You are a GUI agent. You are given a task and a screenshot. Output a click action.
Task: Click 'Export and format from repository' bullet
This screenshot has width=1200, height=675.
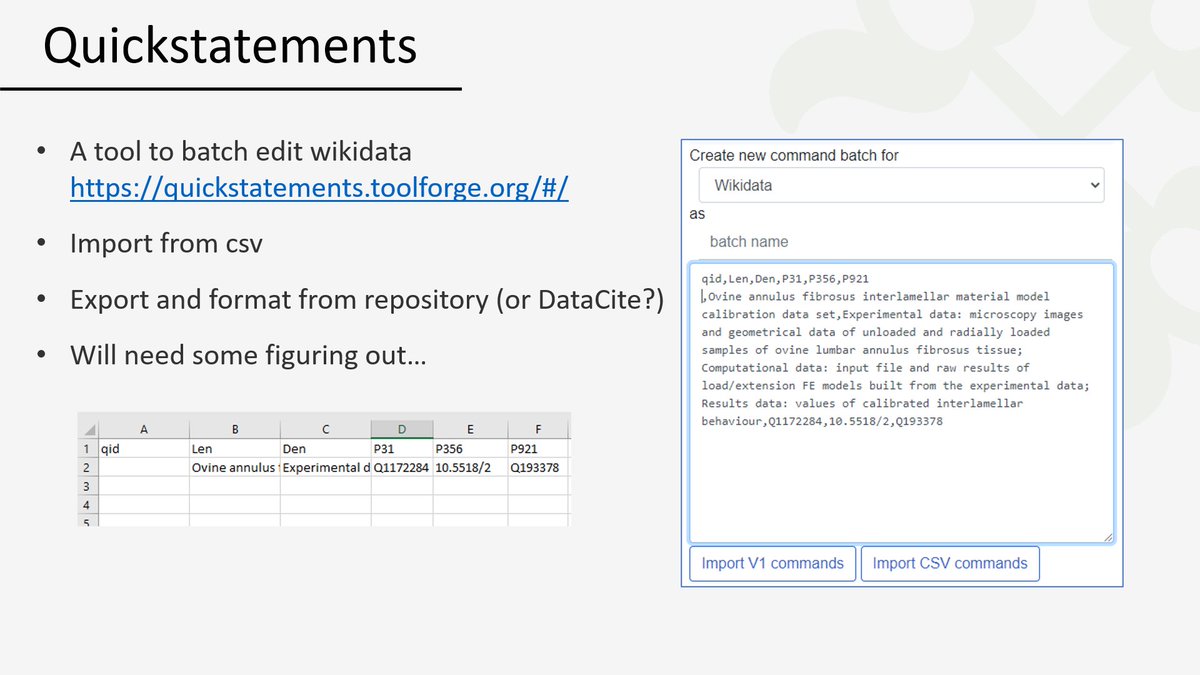pyautogui.click(x=366, y=298)
